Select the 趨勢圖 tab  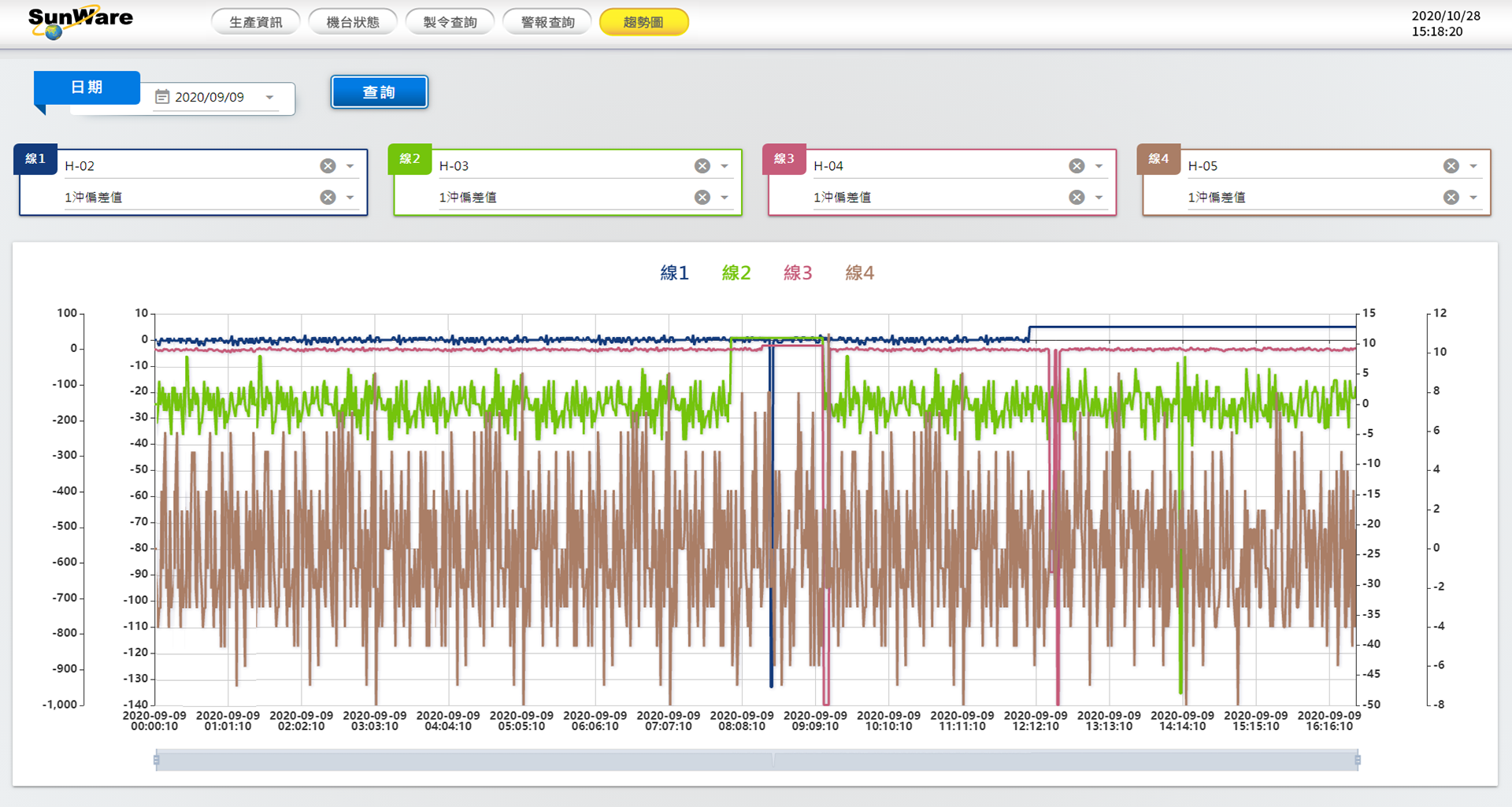click(x=643, y=22)
